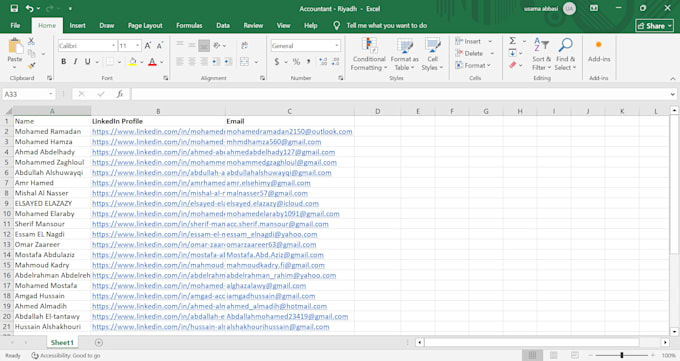
Task: Switch to the Data tab
Action: 223,26
